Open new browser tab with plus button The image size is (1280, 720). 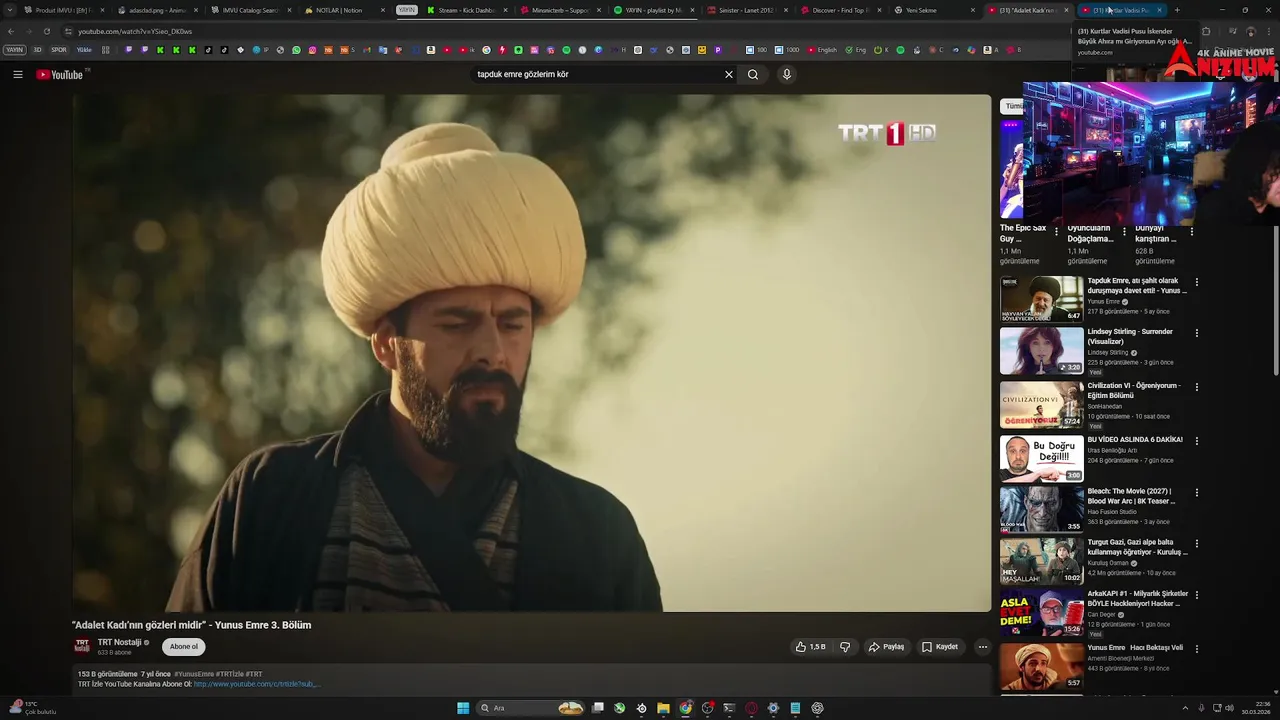[x=1177, y=10]
